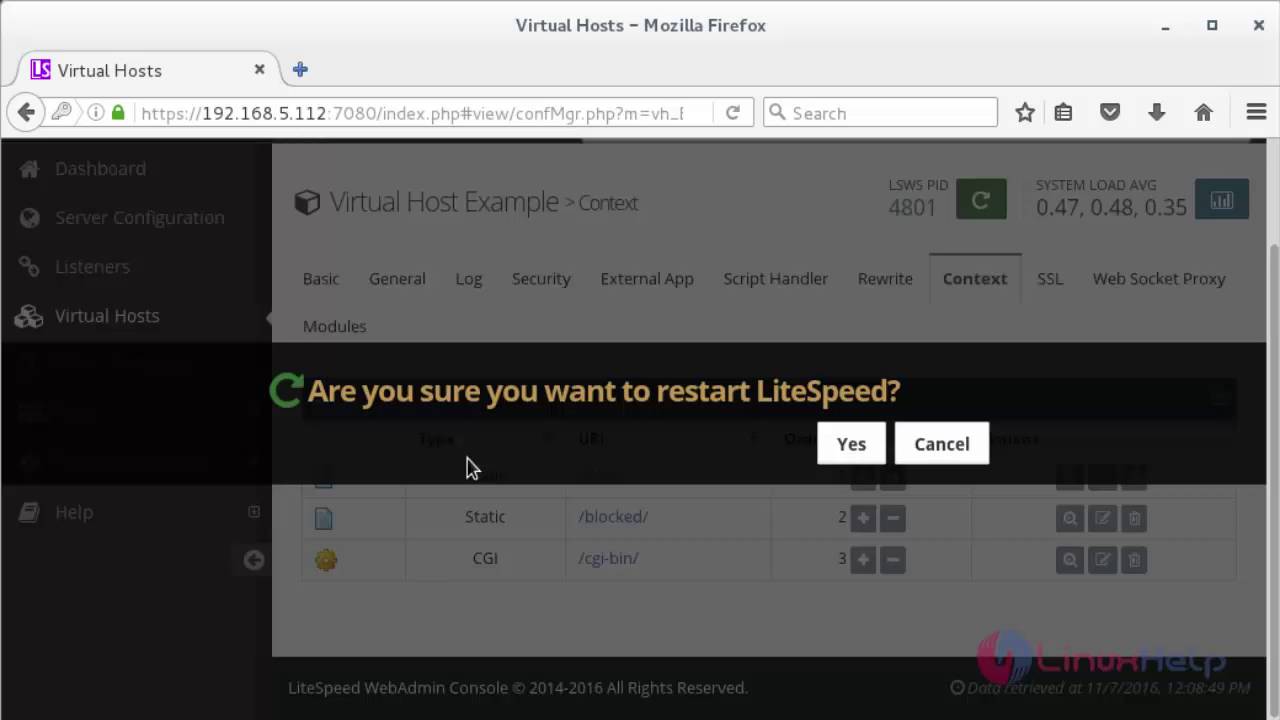1280x720 pixels.
Task: Open Listeners in the sidebar
Action: (92, 266)
